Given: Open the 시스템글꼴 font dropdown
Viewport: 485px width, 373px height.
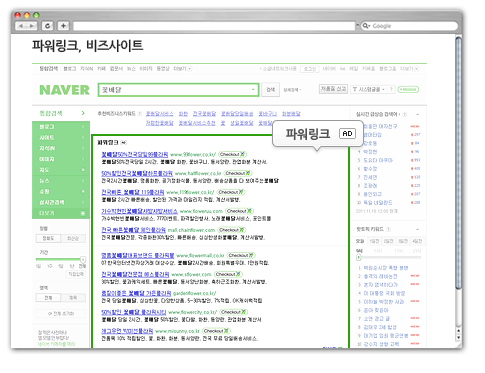Looking at the screenshot, I should (369, 89).
